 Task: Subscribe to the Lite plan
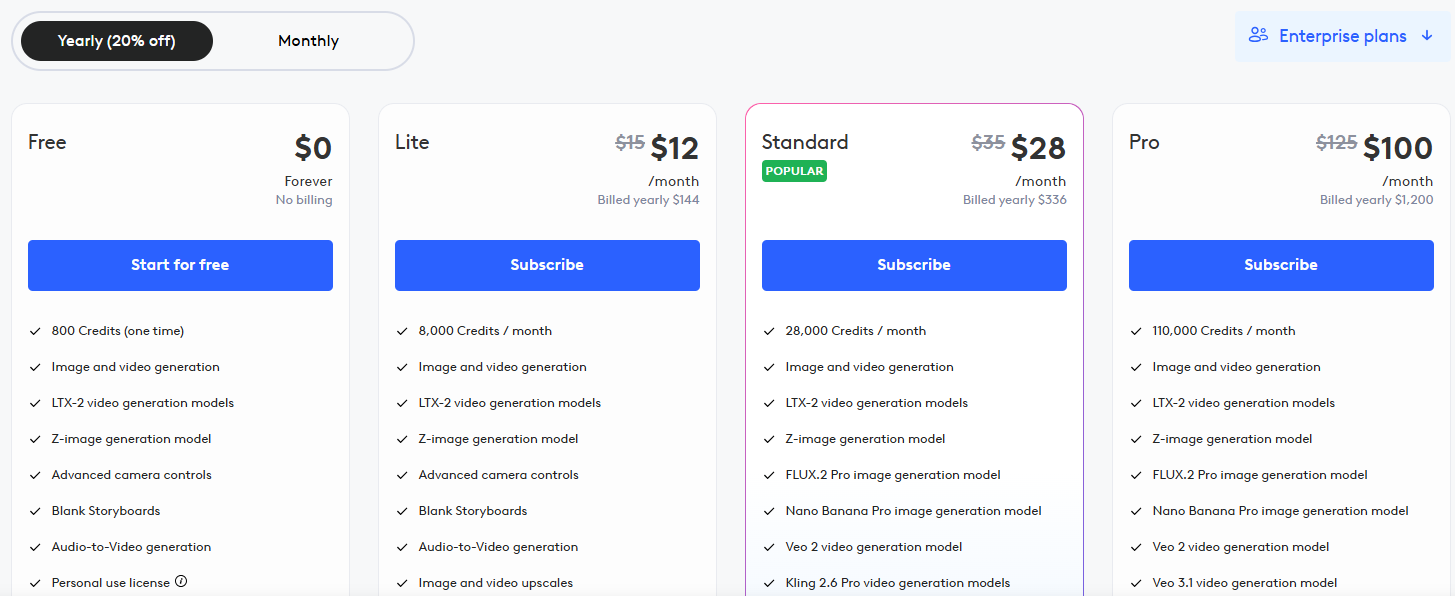[547, 264]
